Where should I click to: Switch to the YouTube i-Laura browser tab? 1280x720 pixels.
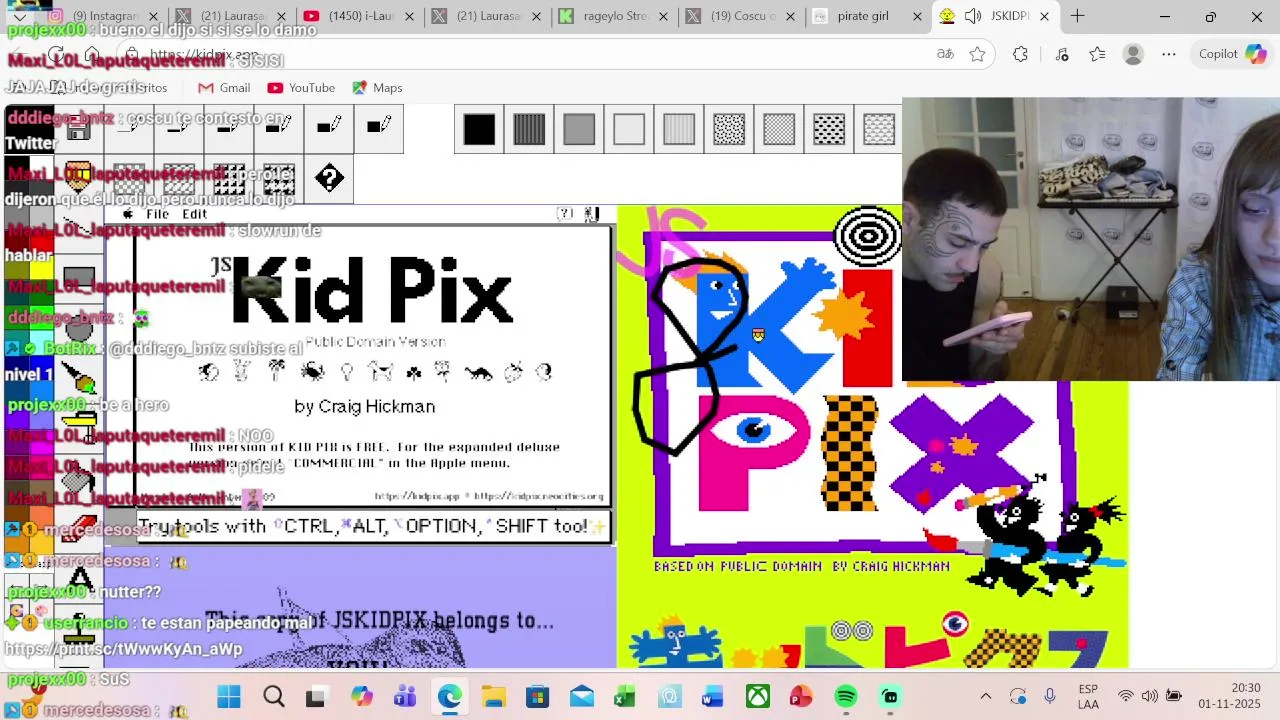click(358, 16)
